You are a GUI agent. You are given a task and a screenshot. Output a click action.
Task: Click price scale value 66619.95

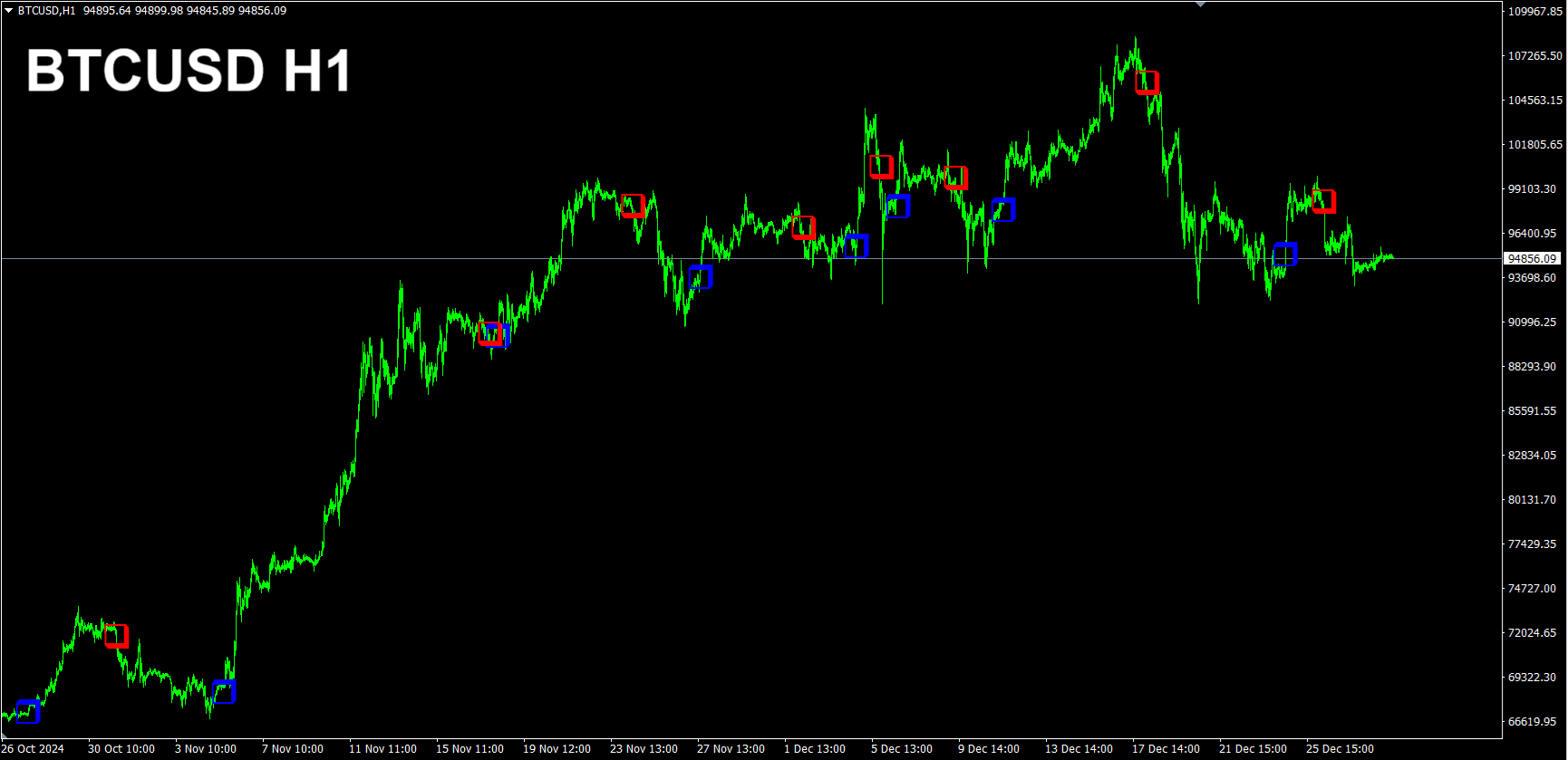1533,722
